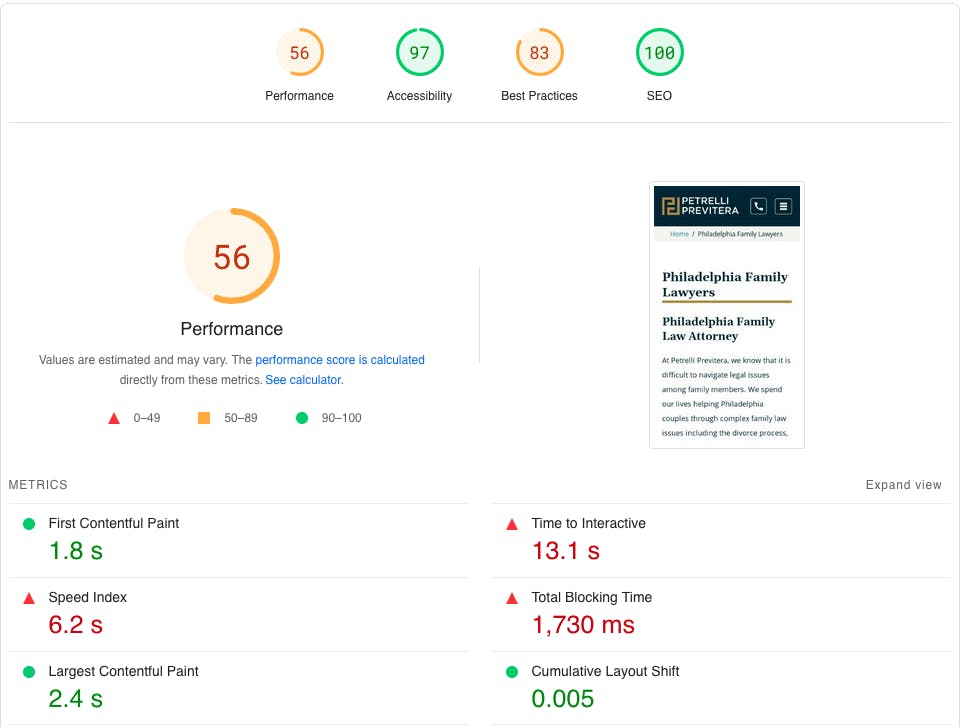This screenshot has height=727, width=961.
Task: Click the red triangle beside Time to Interactive
Action: pyautogui.click(x=512, y=524)
